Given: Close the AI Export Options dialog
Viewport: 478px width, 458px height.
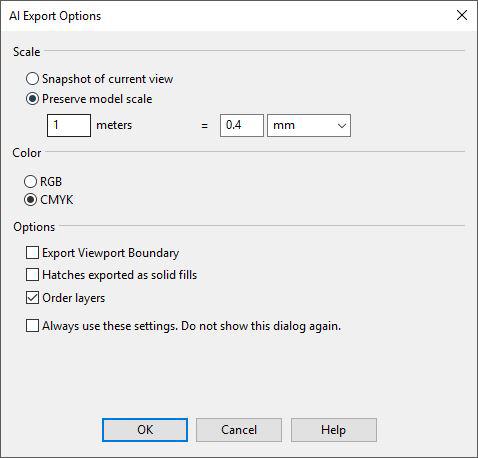Looking at the screenshot, I should tap(462, 15).
